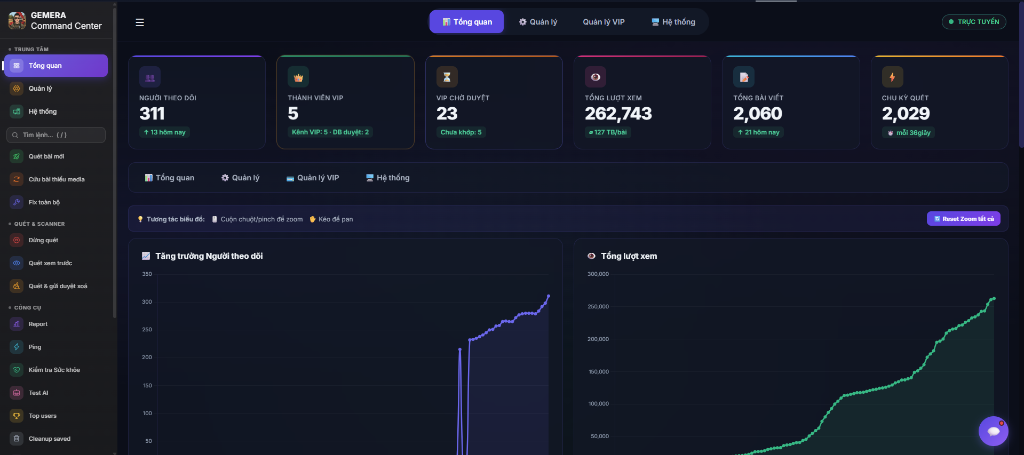This screenshot has width=1024, height=455.
Task: Click the 311 followers value
Action: (x=152, y=114)
